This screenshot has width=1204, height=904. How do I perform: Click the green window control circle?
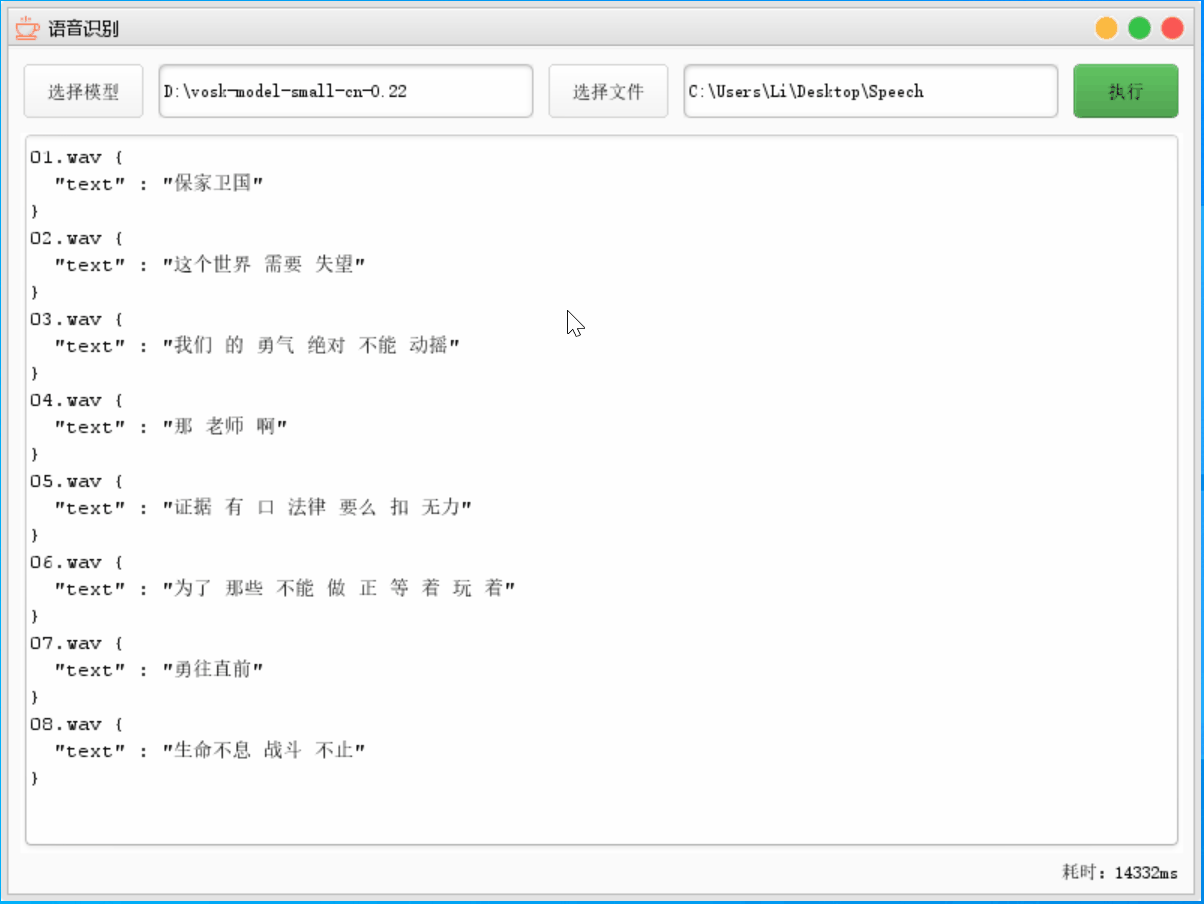[x=1139, y=28]
